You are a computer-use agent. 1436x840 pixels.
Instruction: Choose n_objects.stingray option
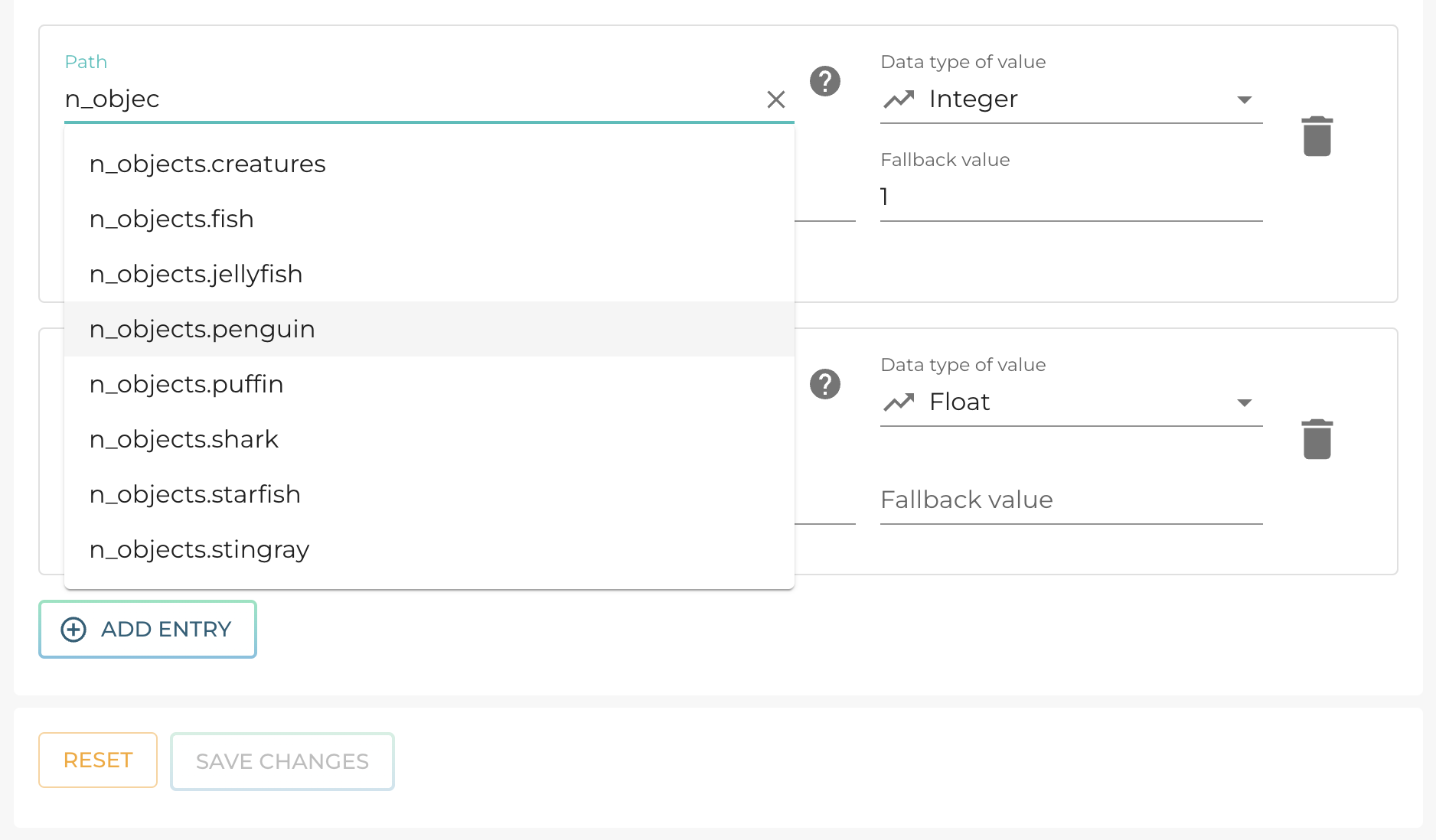click(x=200, y=549)
